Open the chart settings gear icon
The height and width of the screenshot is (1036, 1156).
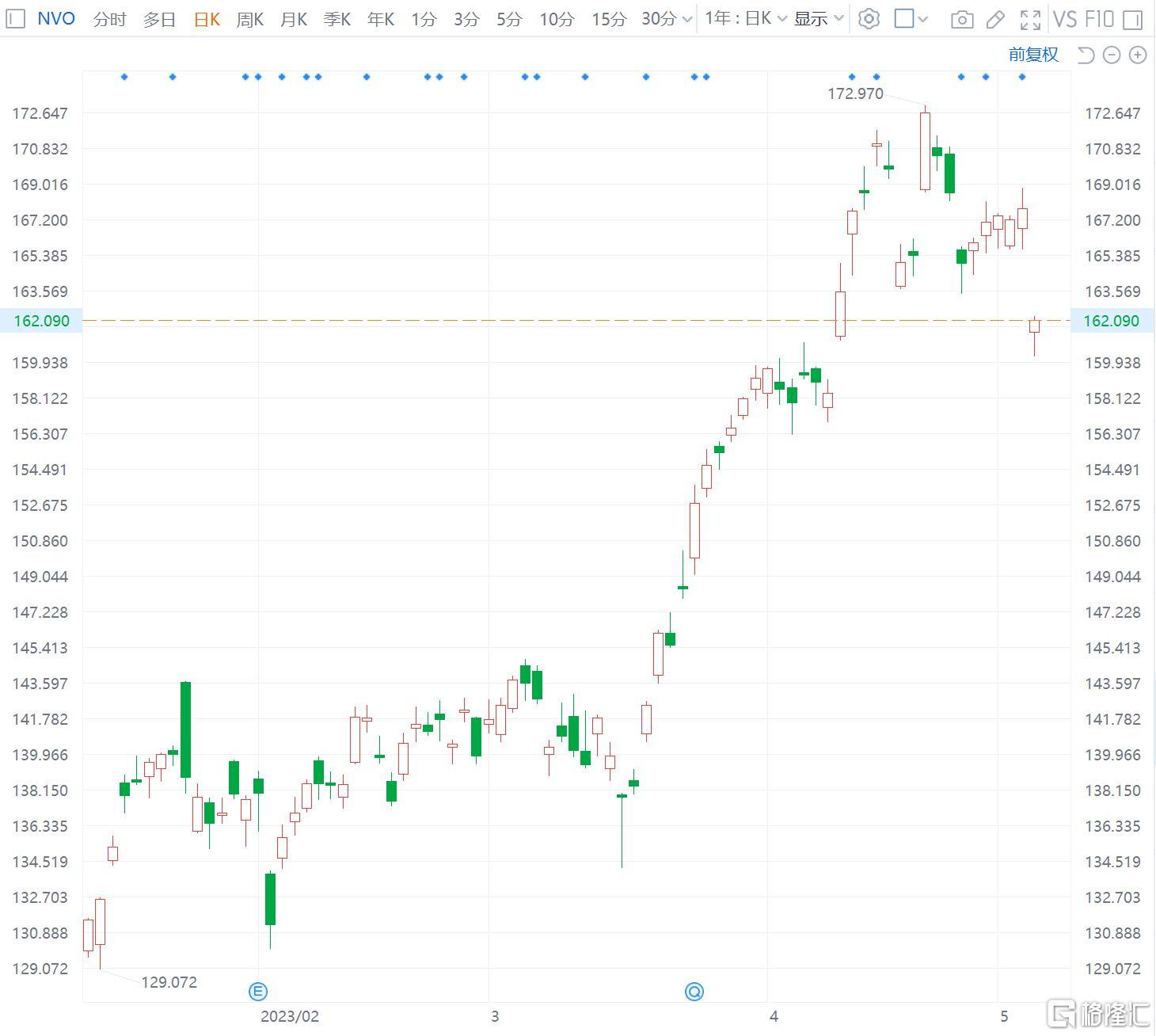click(869, 18)
